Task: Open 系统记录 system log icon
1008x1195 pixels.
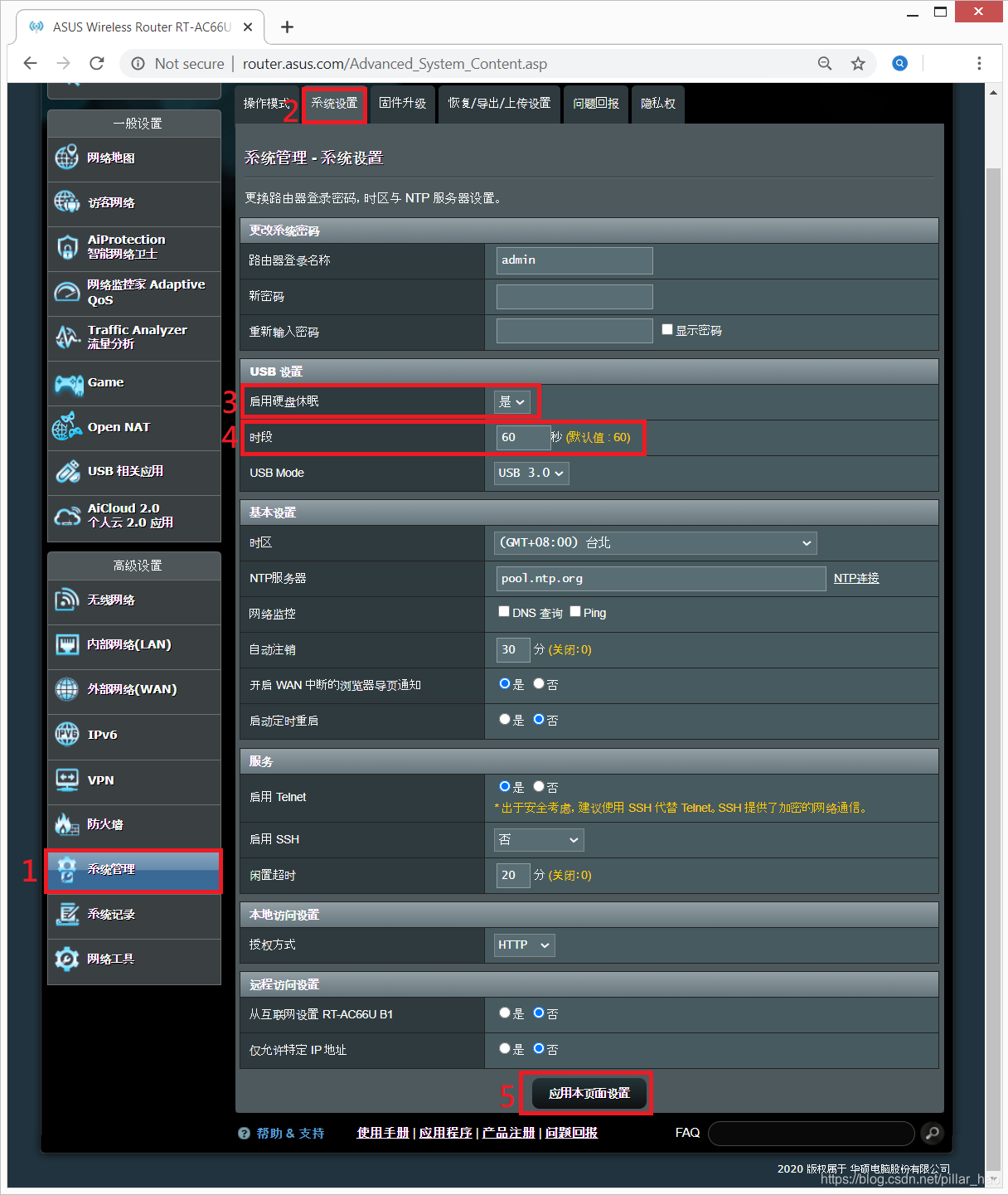Action: click(x=67, y=914)
